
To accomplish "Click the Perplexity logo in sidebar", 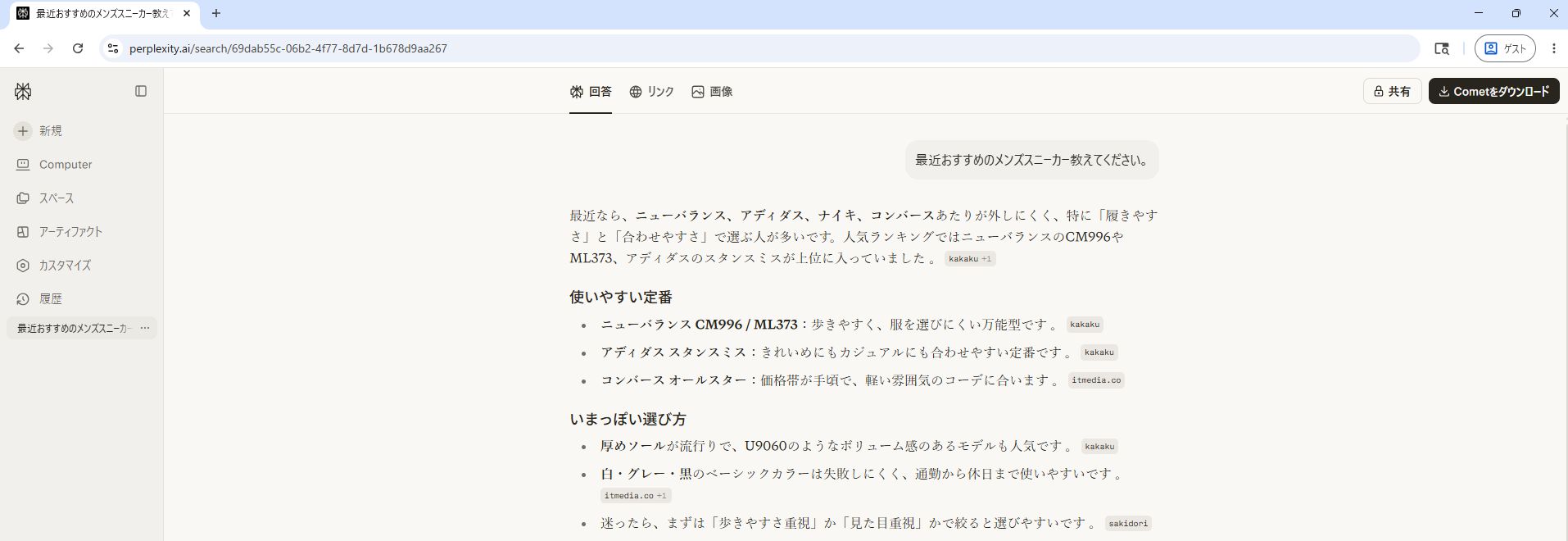I will click(23, 92).
